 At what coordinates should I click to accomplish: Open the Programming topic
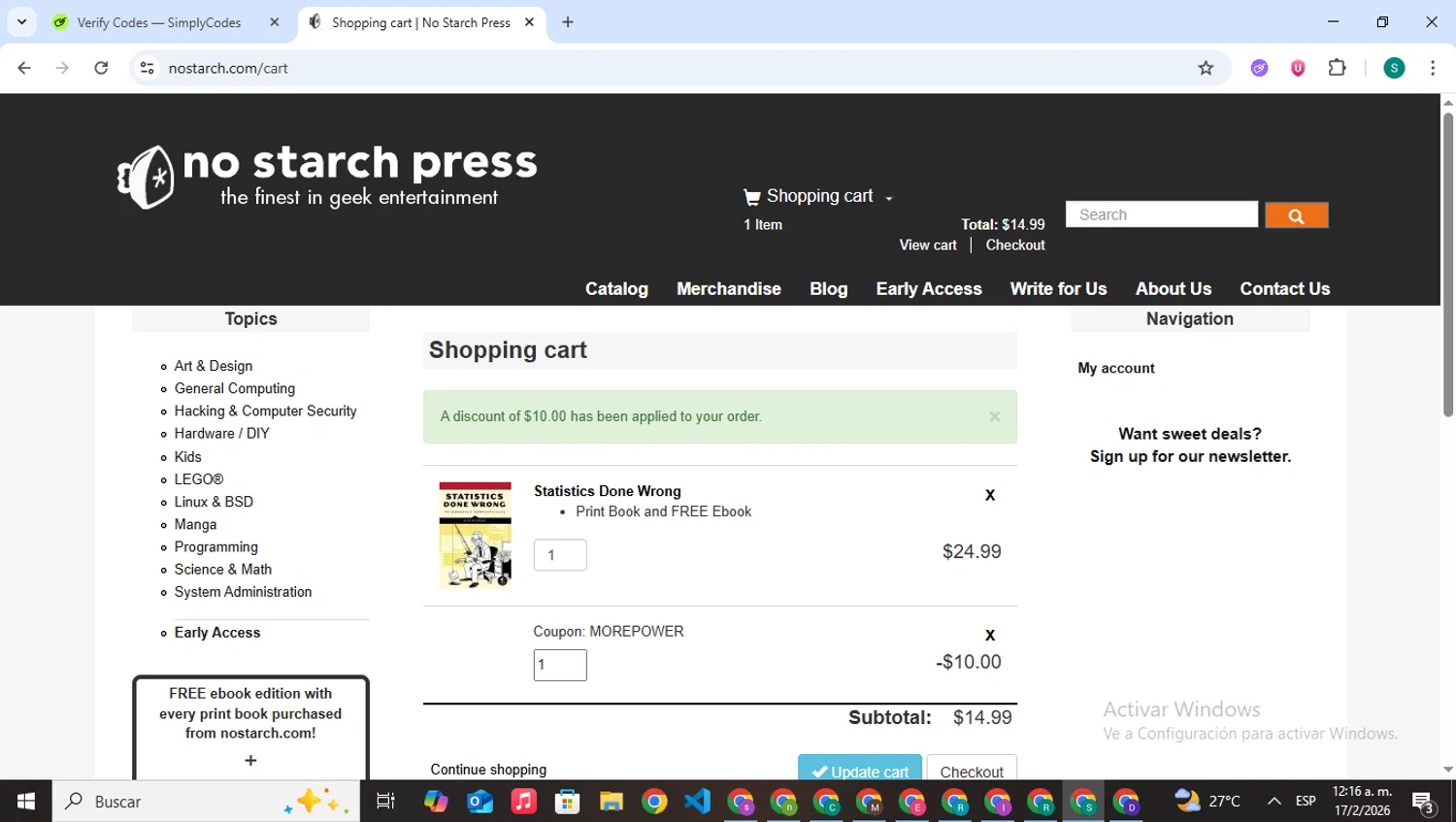coord(216,547)
